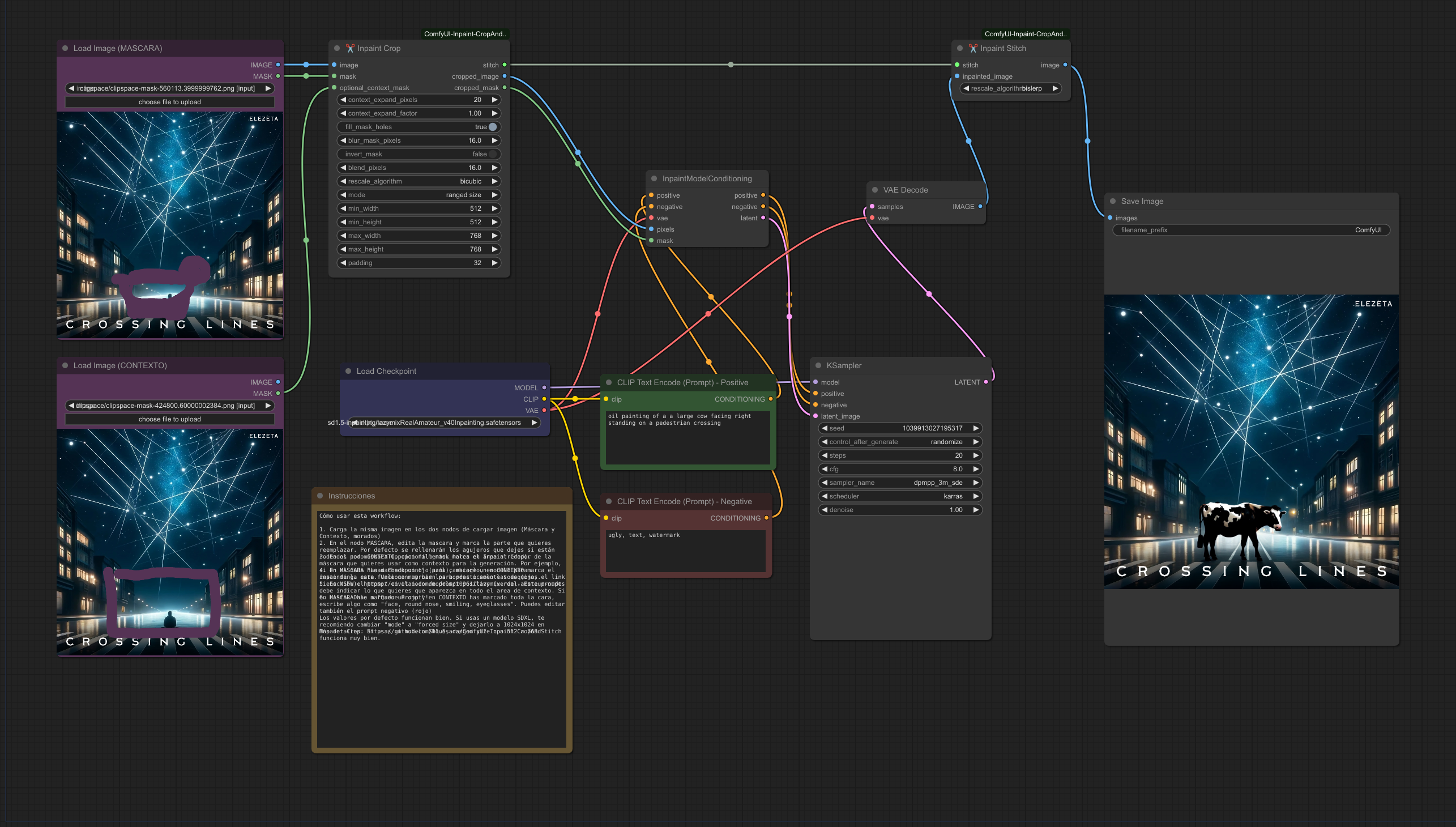This screenshot has width=1456, height=827.
Task: Increase context_expand_pixels with right arrow
Action: click(x=494, y=99)
